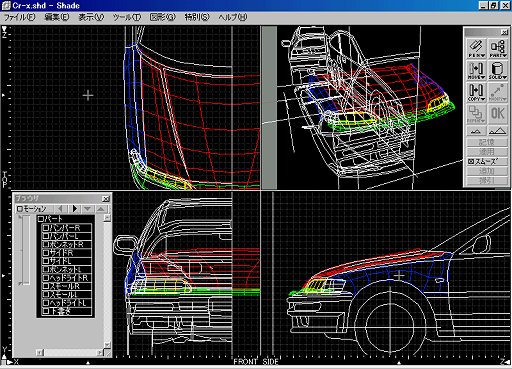Toggle the サイドL checkbox in the browser

coord(46,261)
